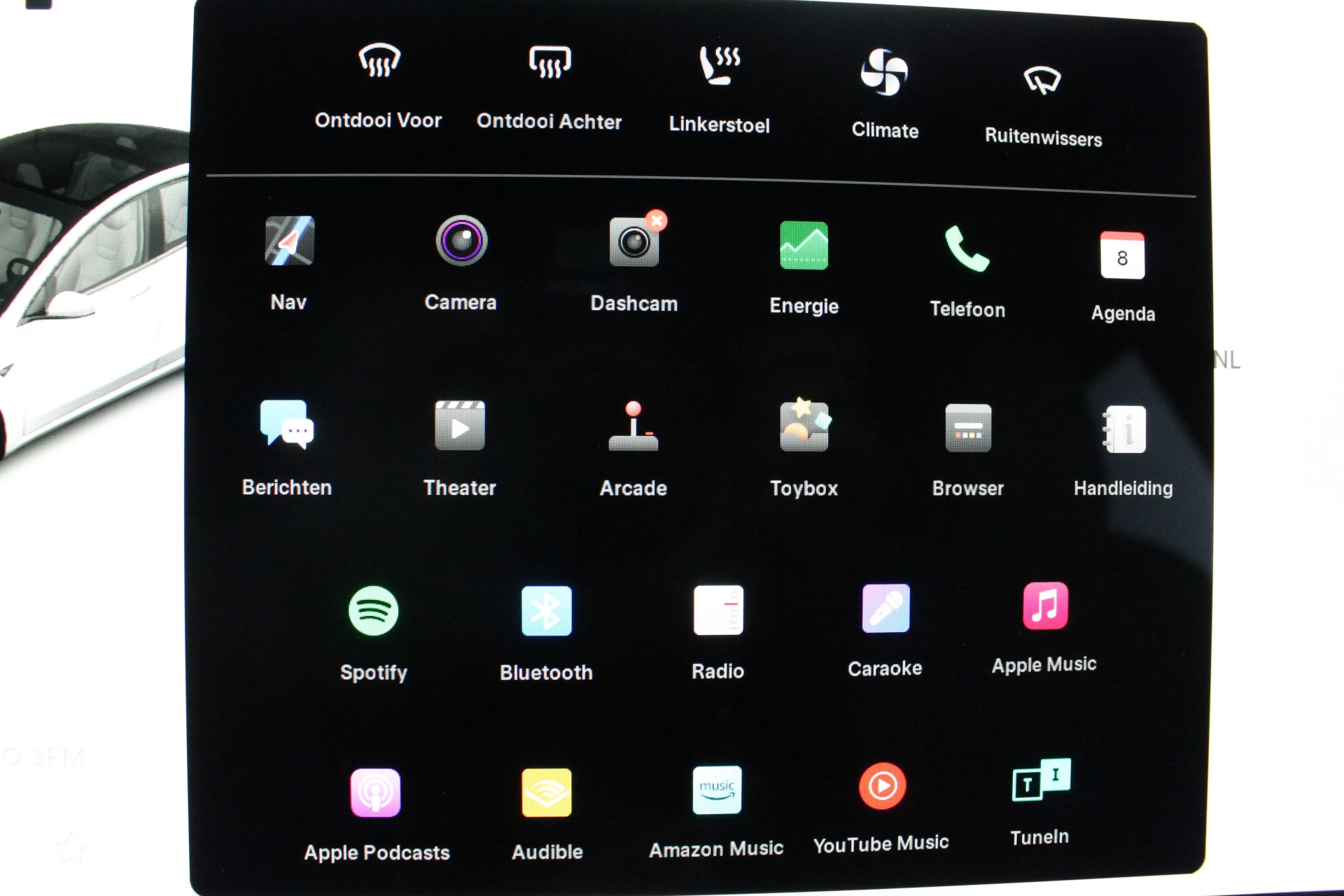The height and width of the screenshot is (896, 1344).
Task: Open the Agenda calendar app
Action: 1122,256
